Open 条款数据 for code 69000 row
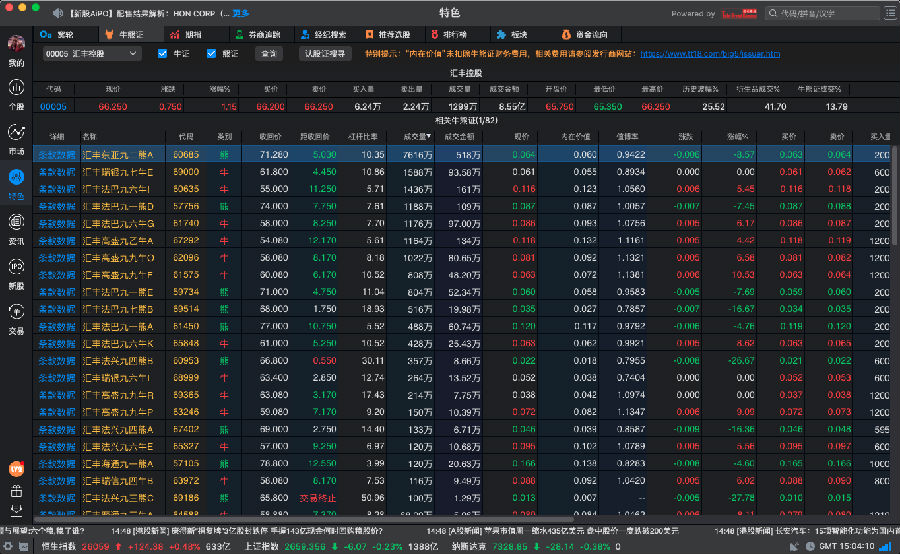The height and width of the screenshot is (554, 900). point(56,172)
